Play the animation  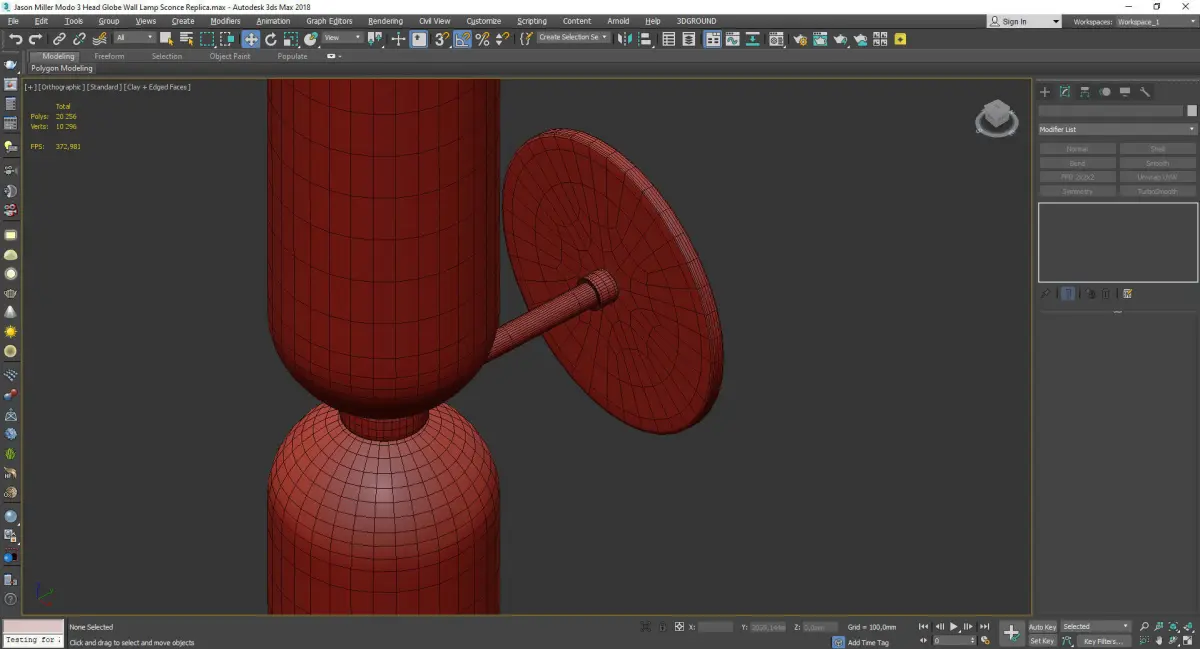click(954, 627)
